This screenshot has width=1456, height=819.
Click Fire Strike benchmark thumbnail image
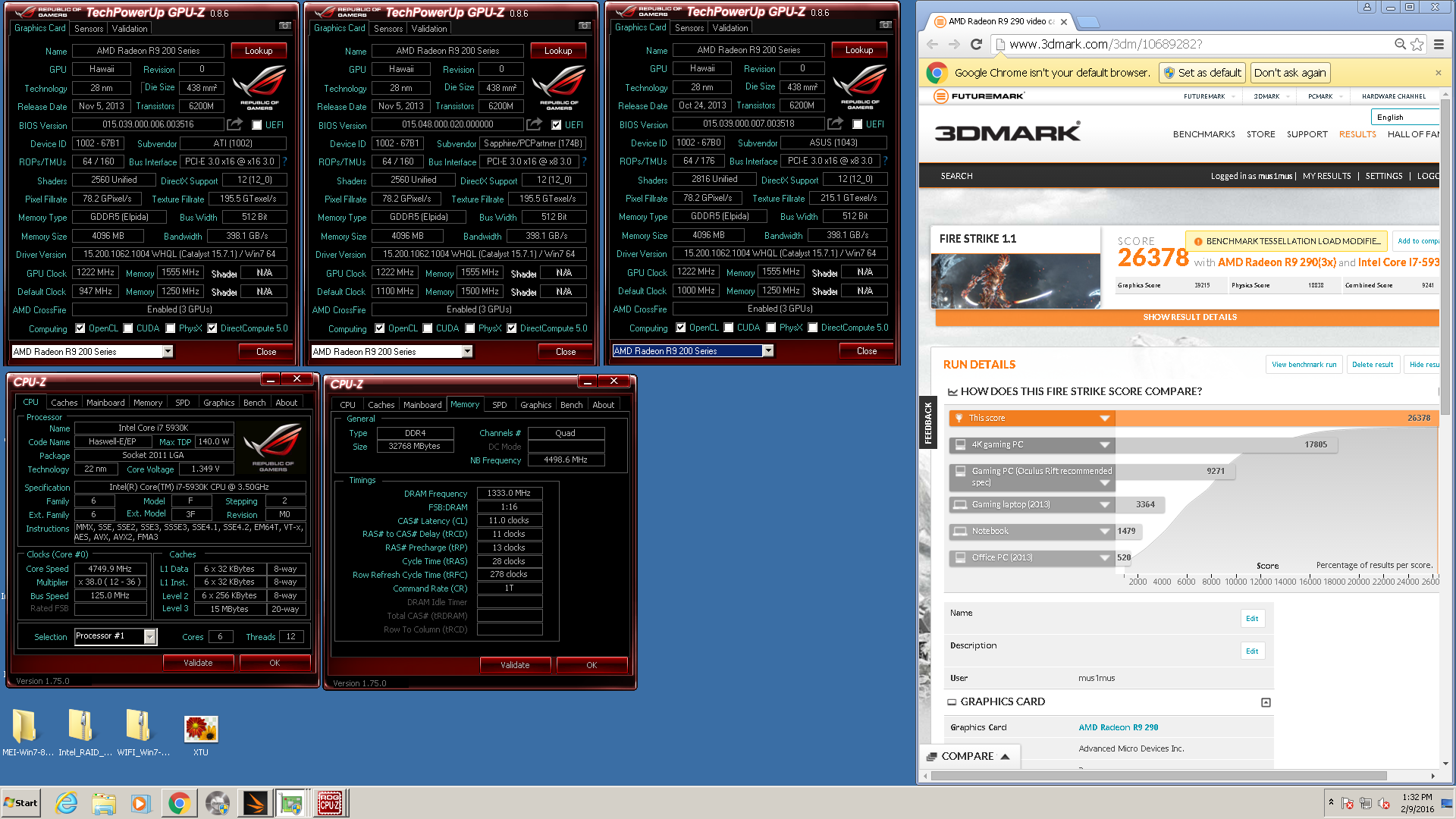(x=1015, y=281)
